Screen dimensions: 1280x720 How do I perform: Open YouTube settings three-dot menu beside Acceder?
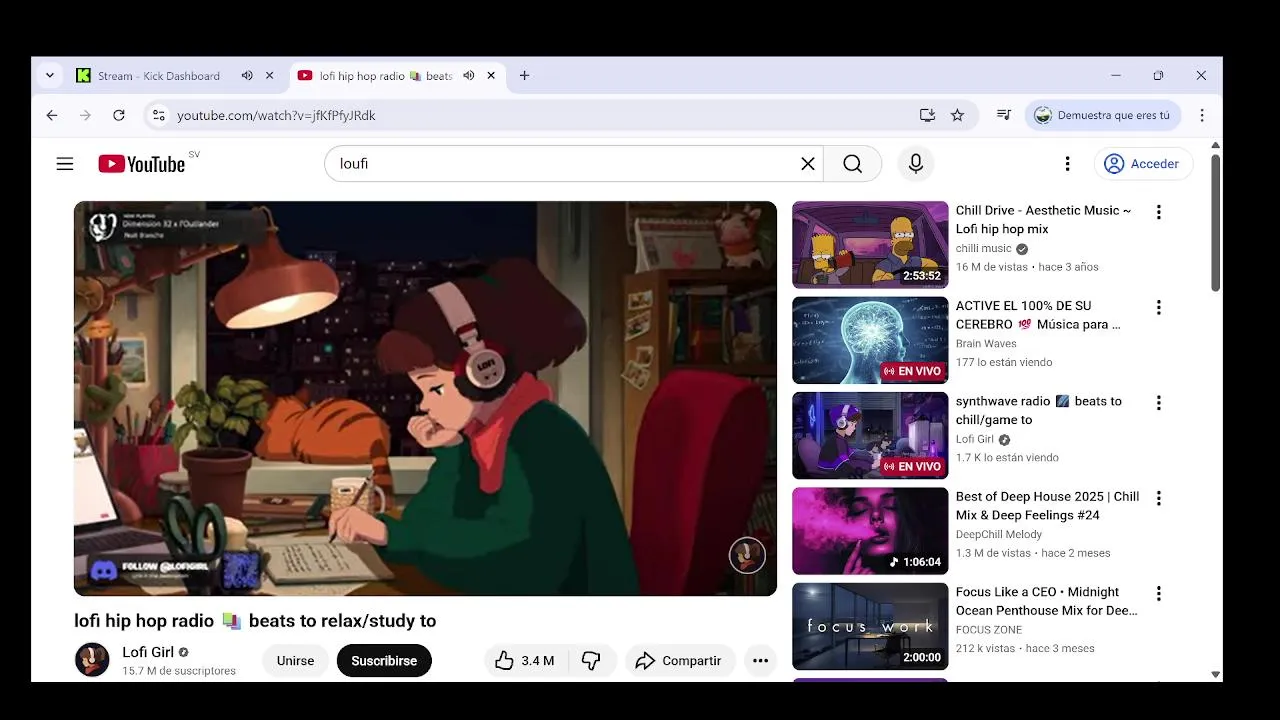click(x=1067, y=164)
